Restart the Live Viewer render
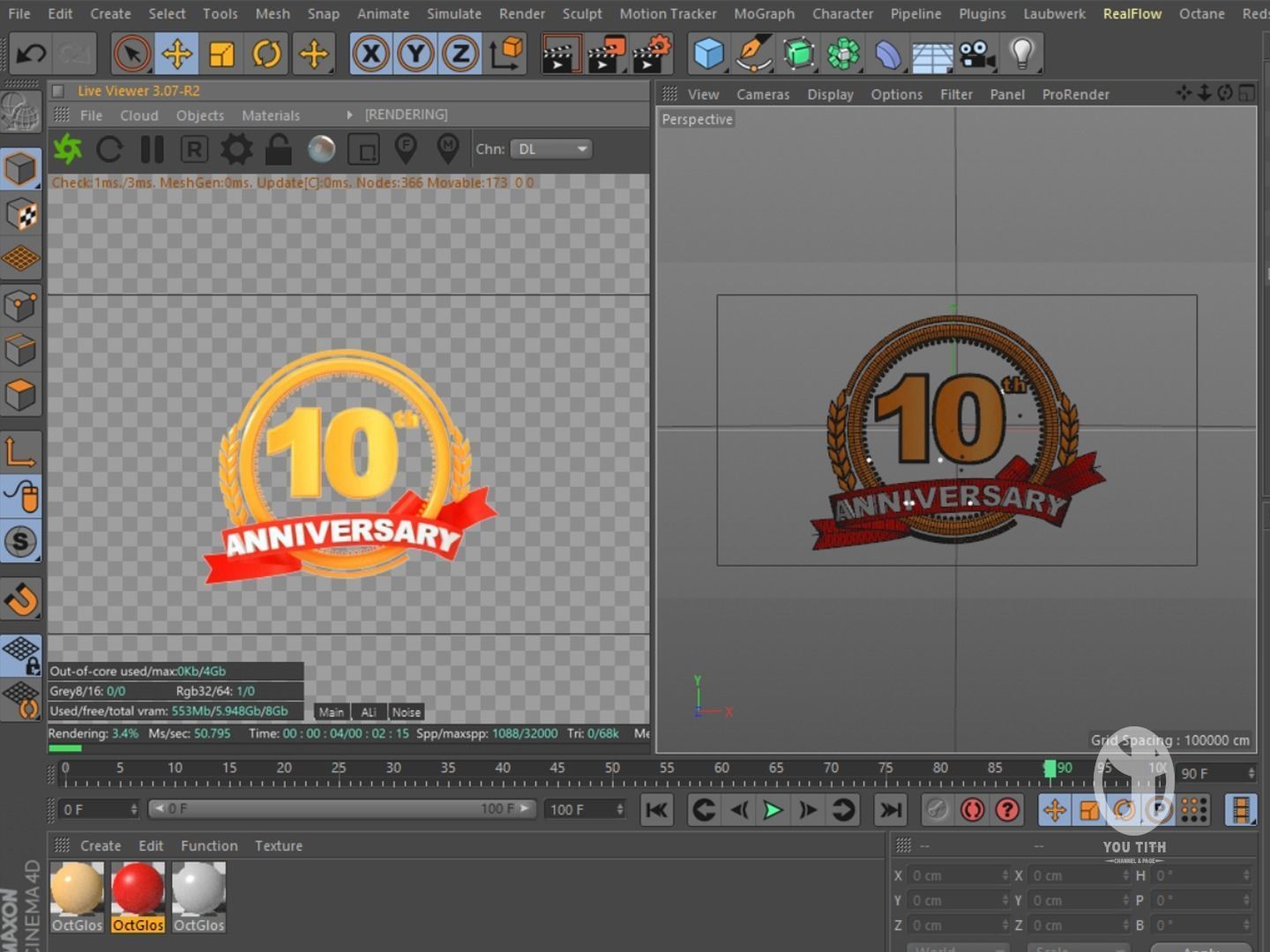1270x952 pixels. click(109, 150)
